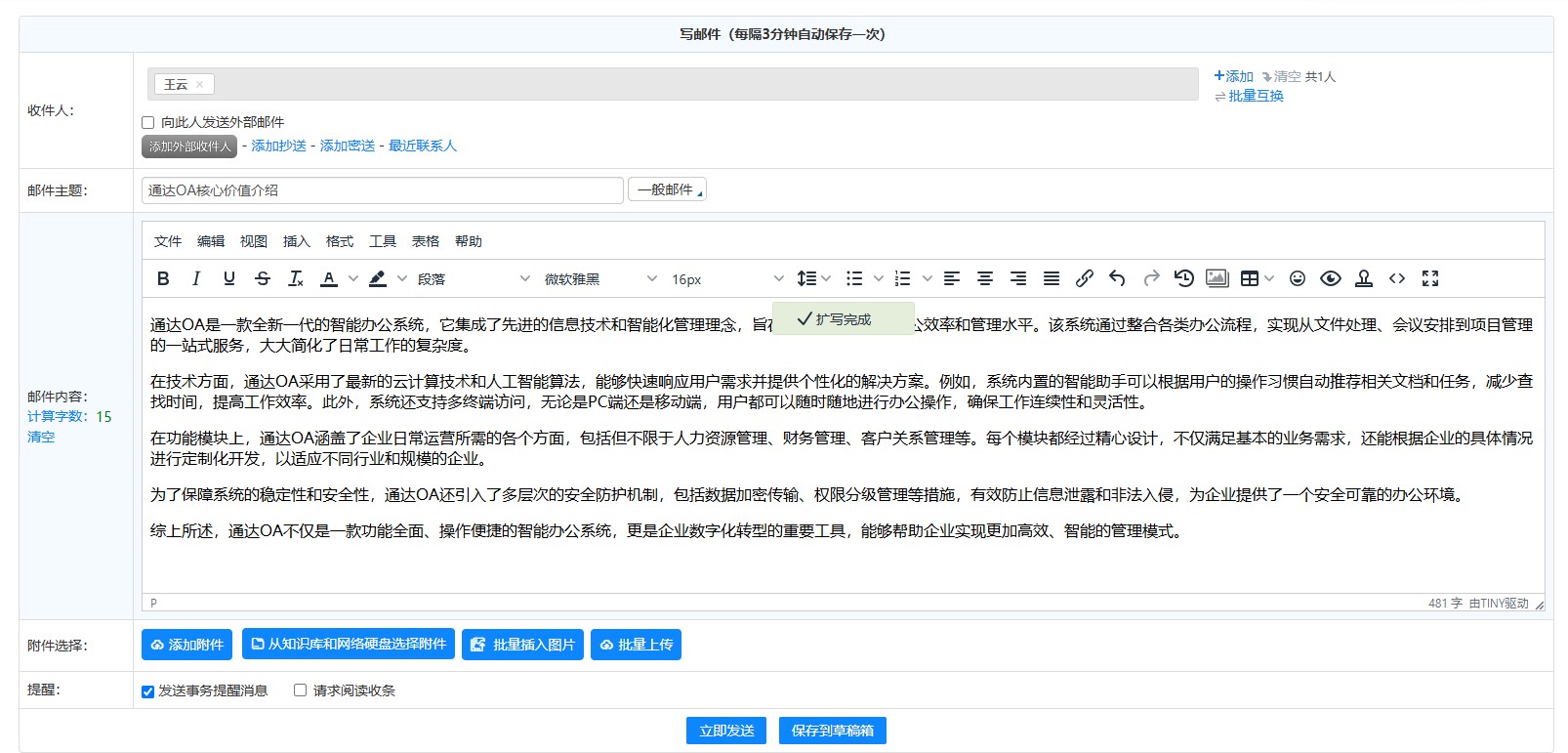Click +添加 recipient link
1568x753 pixels.
[x=1233, y=76]
